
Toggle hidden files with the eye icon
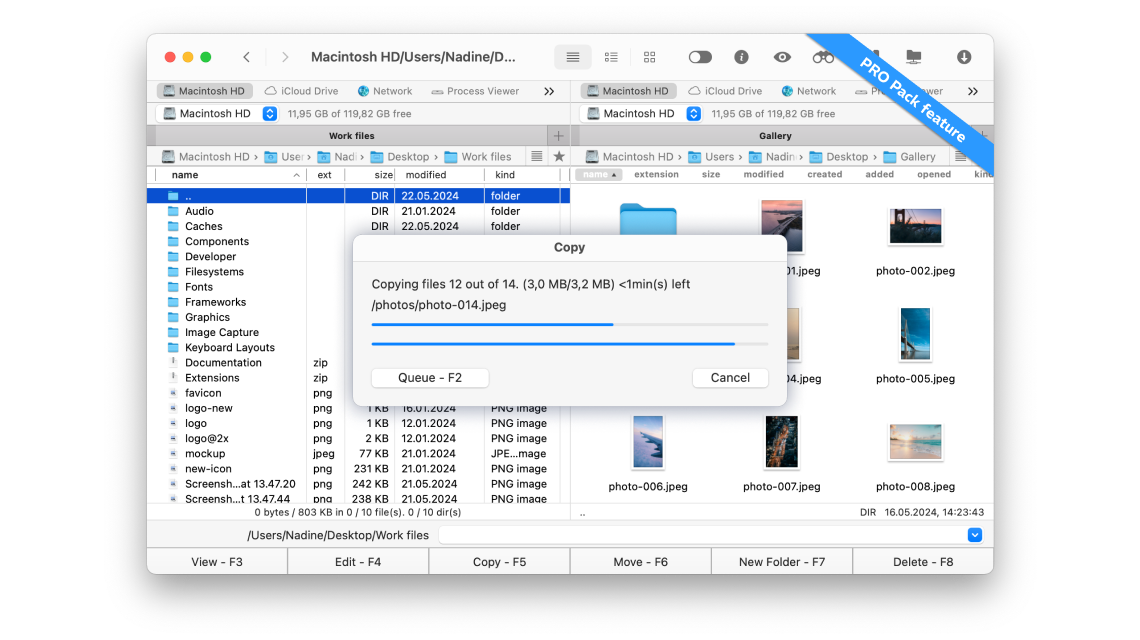click(782, 57)
